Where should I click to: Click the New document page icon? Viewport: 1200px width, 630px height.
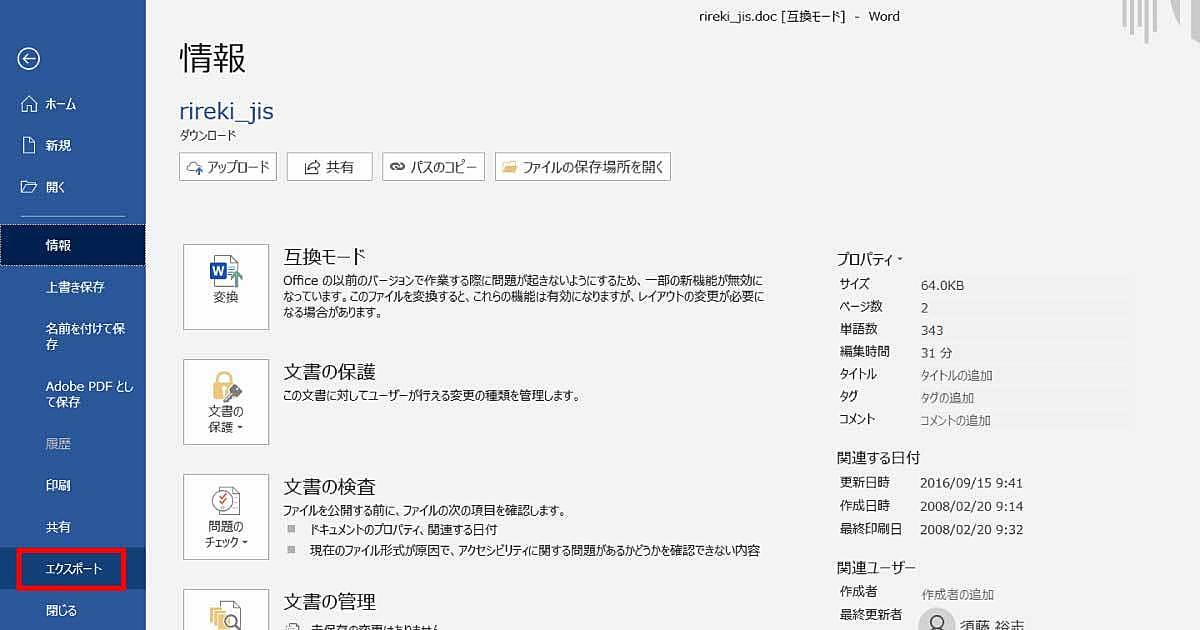point(29,145)
